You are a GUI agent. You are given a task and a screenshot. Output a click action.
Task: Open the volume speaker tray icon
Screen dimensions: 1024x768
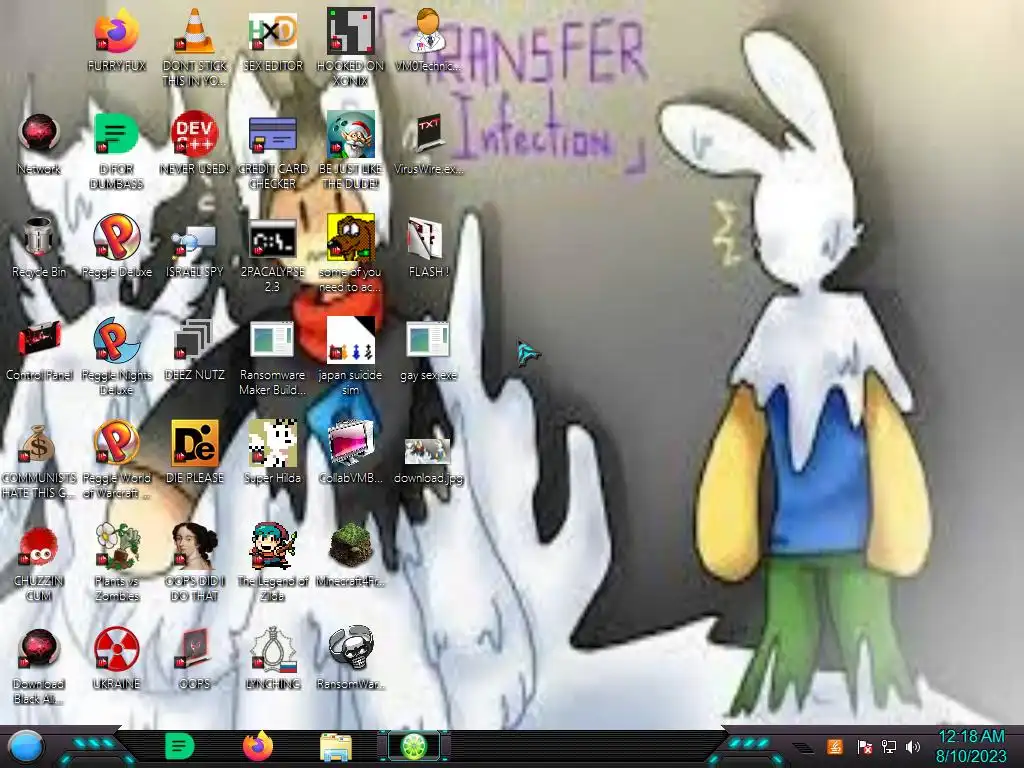click(913, 746)
